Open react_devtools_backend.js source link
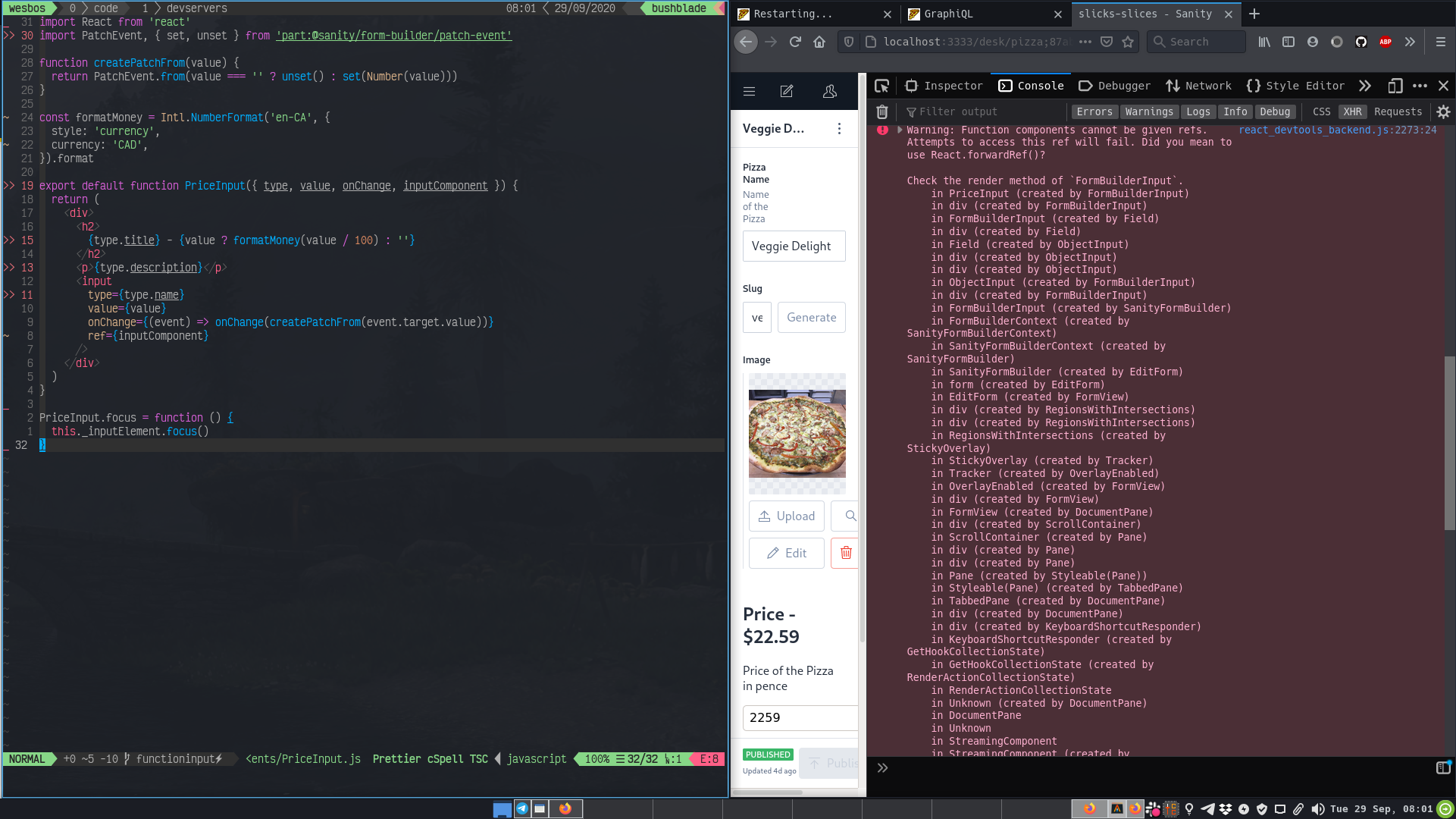1456x819 pixels. click(1337, 130)
